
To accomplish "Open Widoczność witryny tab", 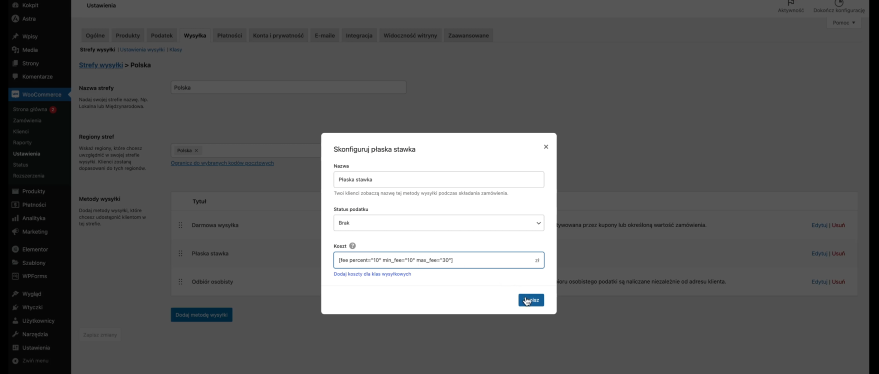I will (411, 35).
